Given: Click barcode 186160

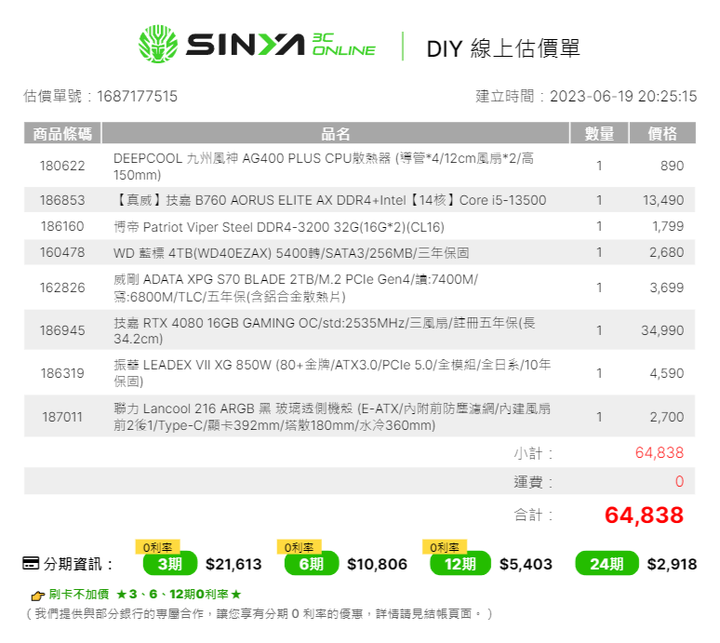Looking at the screenshot, I should click(x=62, y=226).
